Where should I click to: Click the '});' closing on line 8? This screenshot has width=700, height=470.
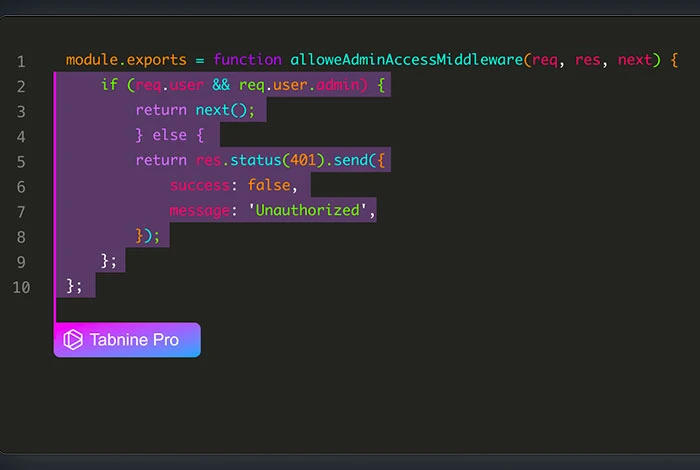point(147,235)
